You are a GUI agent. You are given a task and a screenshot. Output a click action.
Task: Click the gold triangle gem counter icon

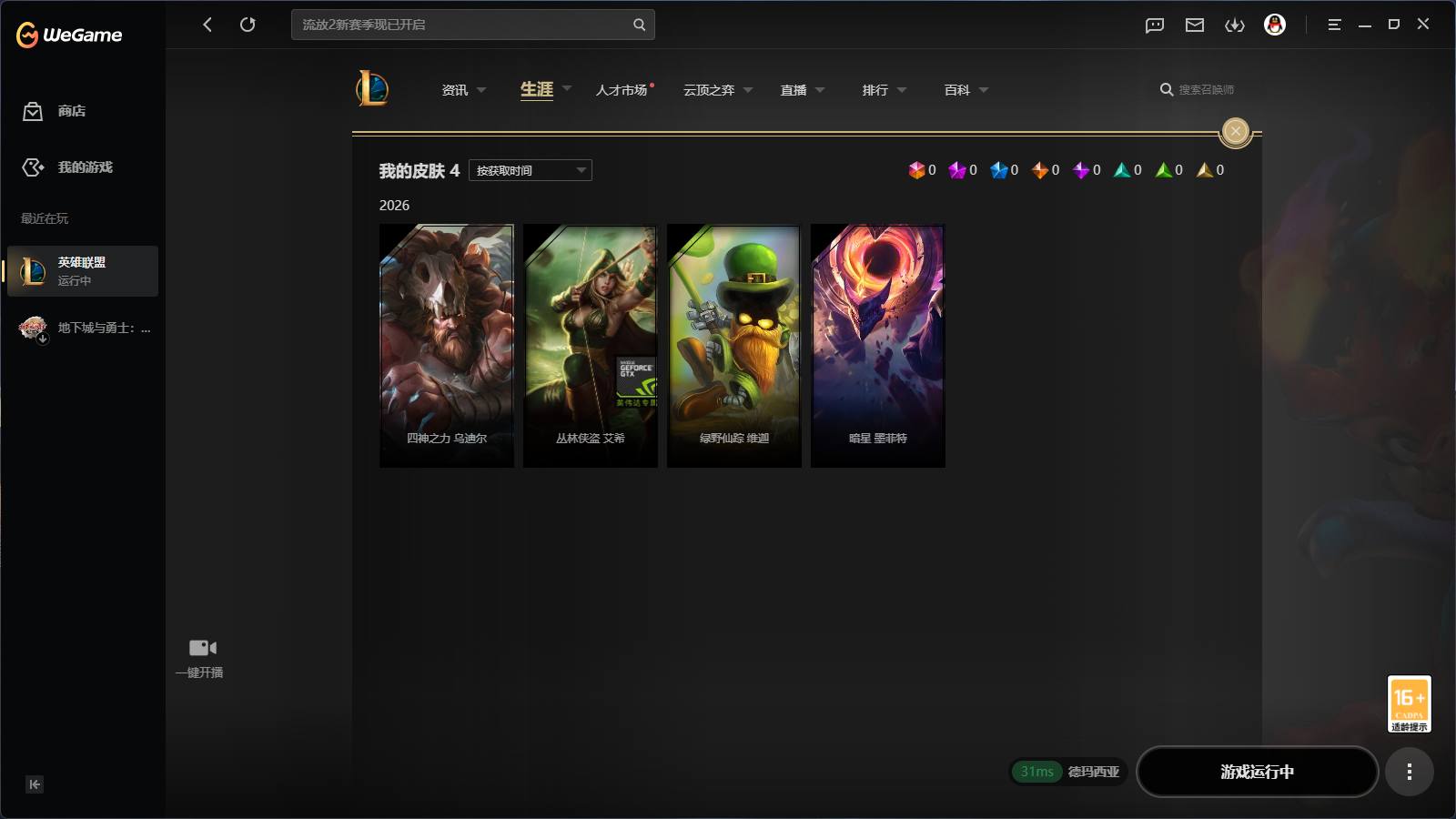point(1205,170)
